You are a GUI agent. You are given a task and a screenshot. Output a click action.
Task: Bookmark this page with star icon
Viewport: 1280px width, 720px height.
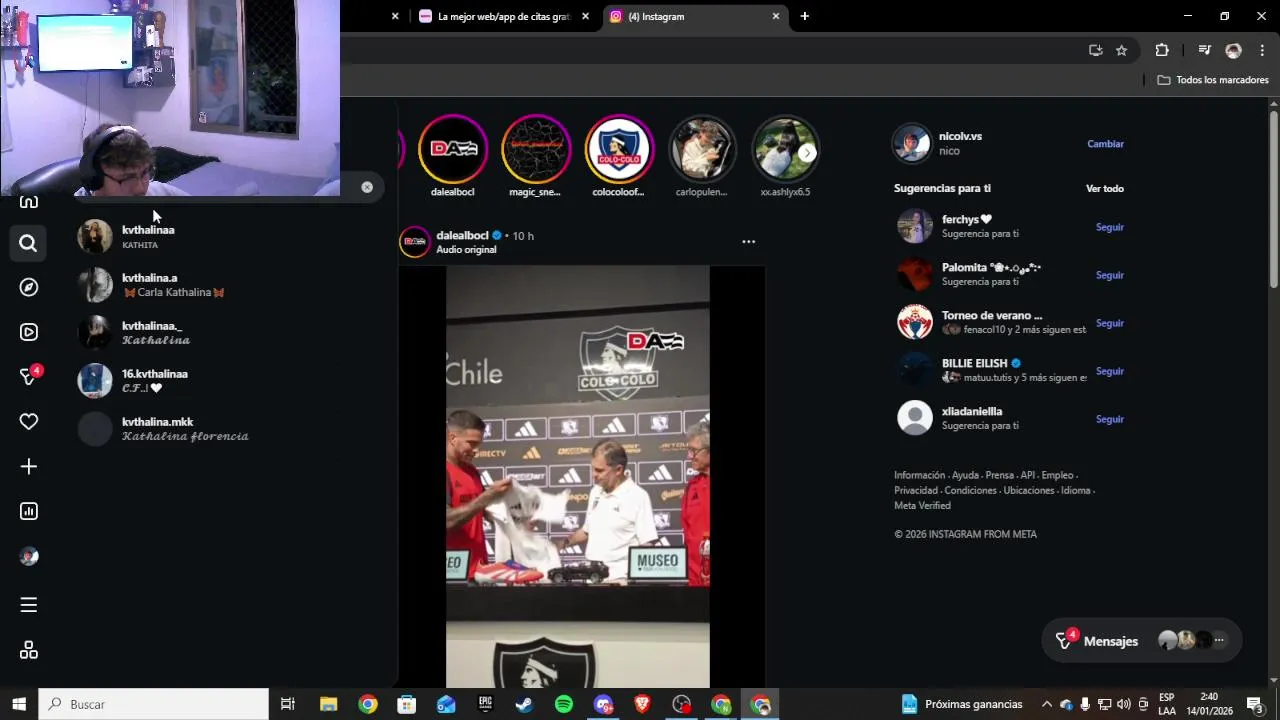click(x=1121, y=50)
